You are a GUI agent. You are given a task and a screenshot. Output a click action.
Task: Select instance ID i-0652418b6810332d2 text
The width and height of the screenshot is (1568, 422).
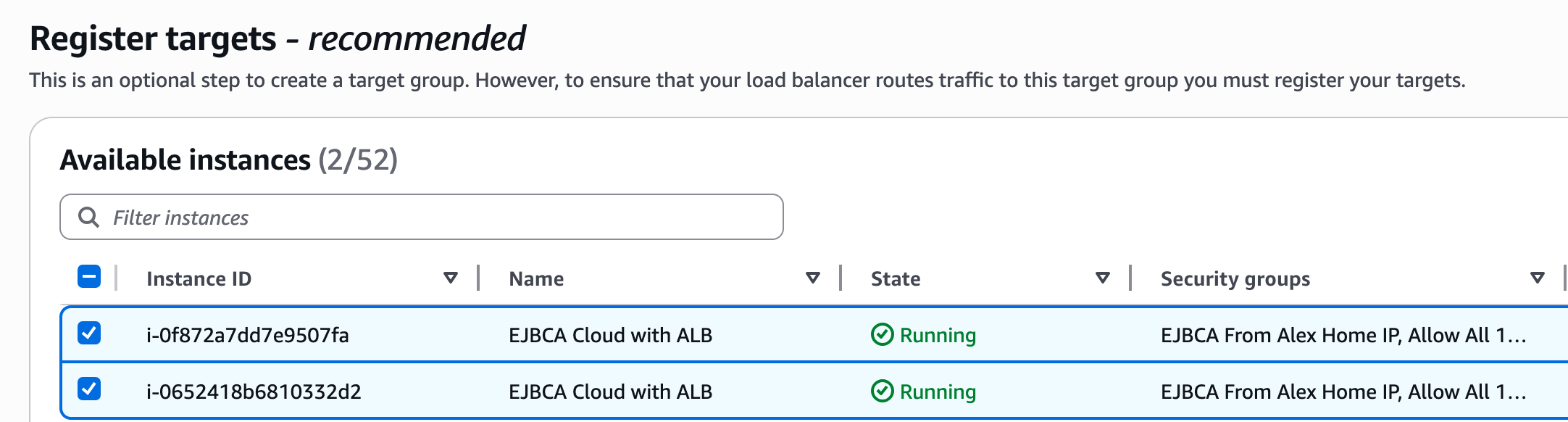click(254, 392)
